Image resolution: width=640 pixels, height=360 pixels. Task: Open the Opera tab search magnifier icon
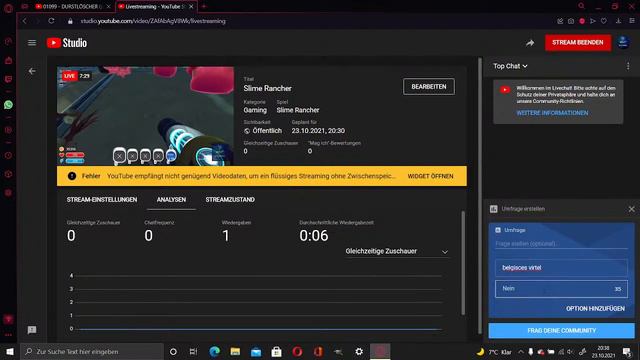click(581, 6)
